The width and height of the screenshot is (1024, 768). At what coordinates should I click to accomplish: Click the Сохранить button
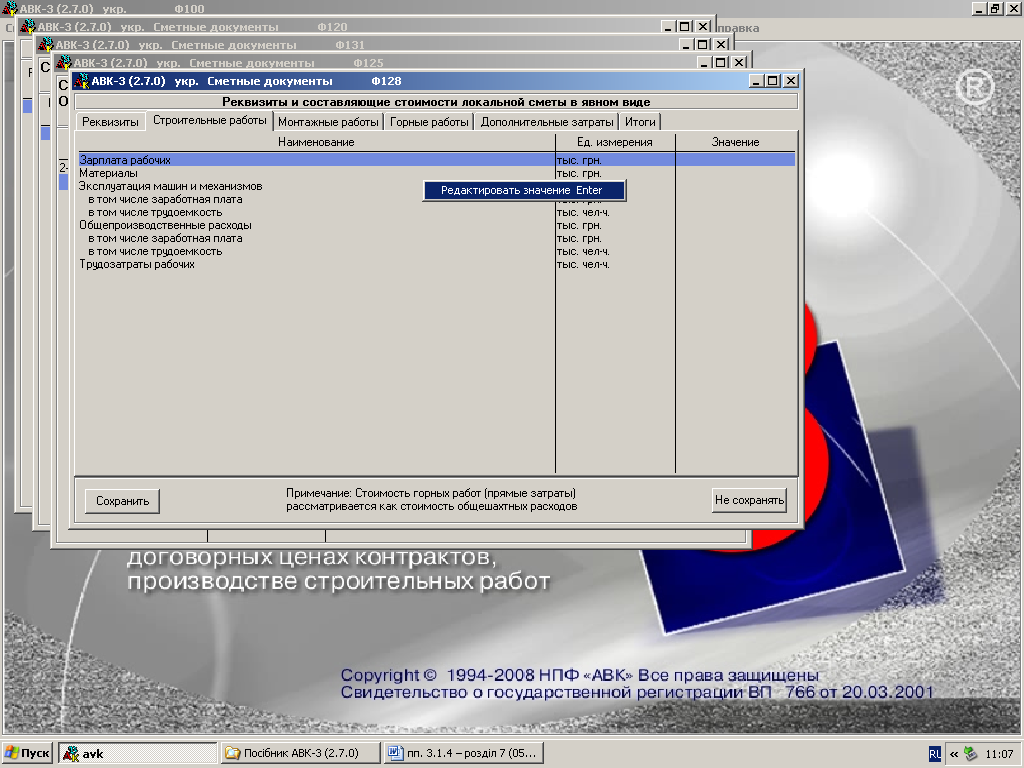(x=122, y=501)
